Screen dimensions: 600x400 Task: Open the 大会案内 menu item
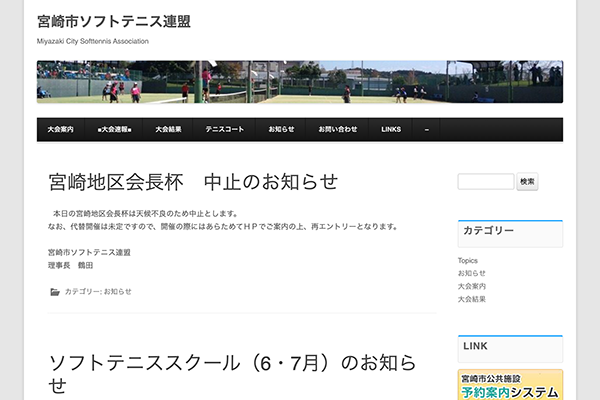pos(60,130)
